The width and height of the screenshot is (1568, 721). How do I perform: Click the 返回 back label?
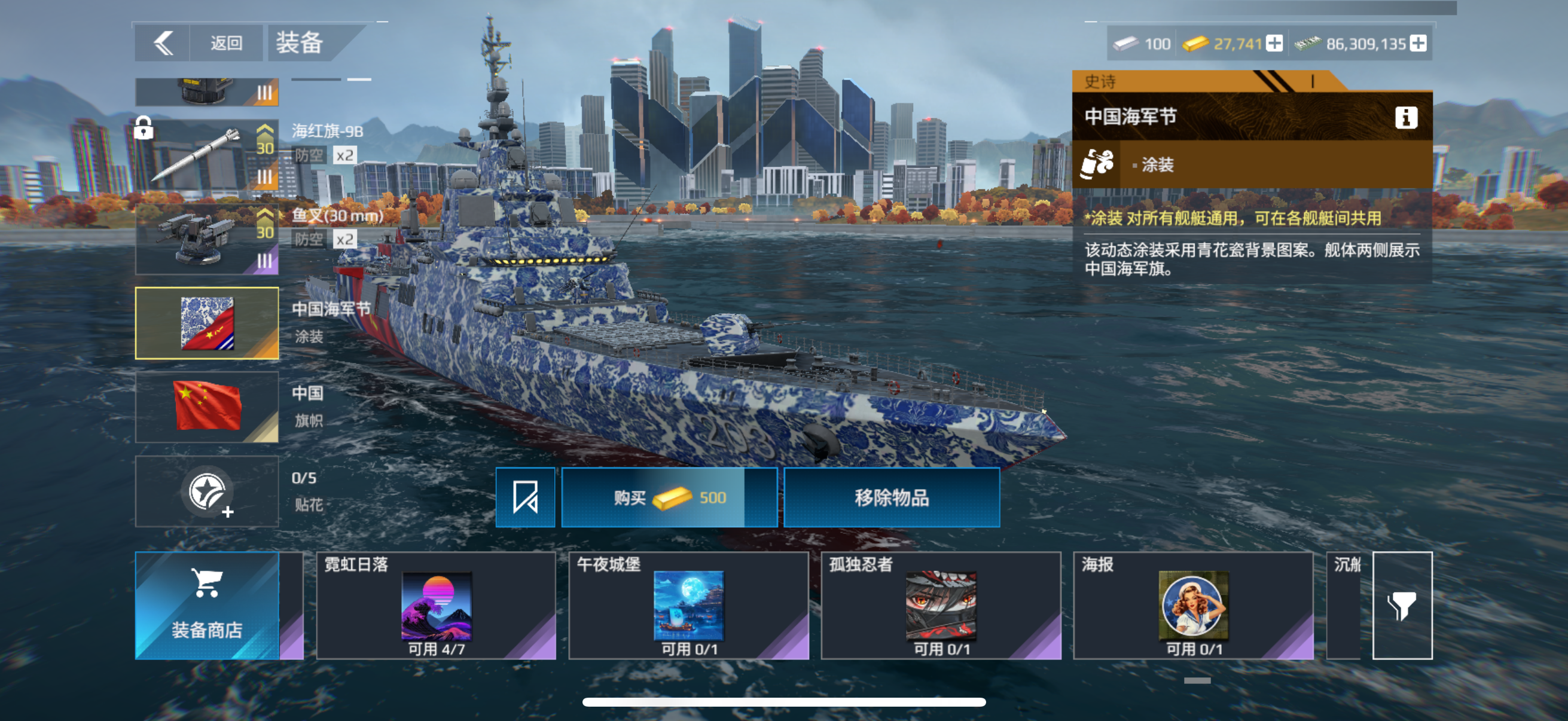coord(227,43)
